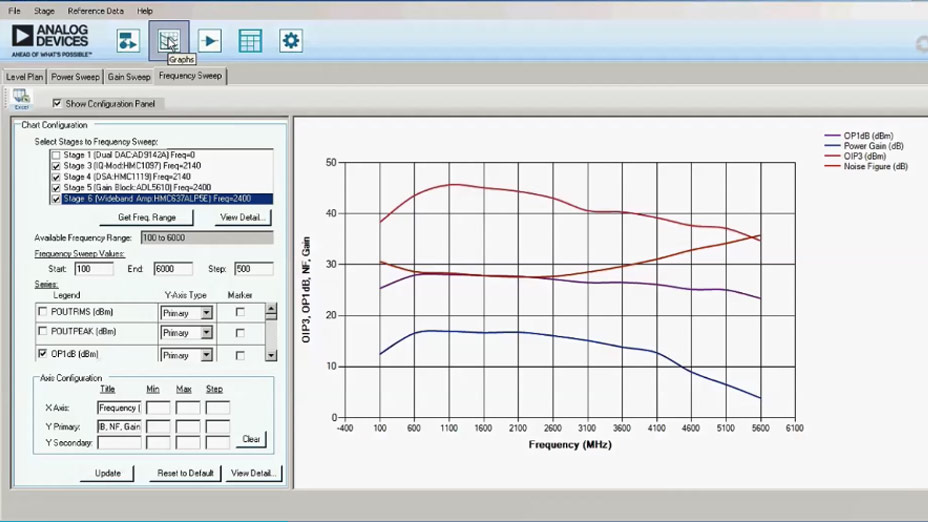The height and width of the screenshot is (522, 928).
Task: Check Stage 1 Dual DAC AD9142A
Action: click(x=56, y=155)
